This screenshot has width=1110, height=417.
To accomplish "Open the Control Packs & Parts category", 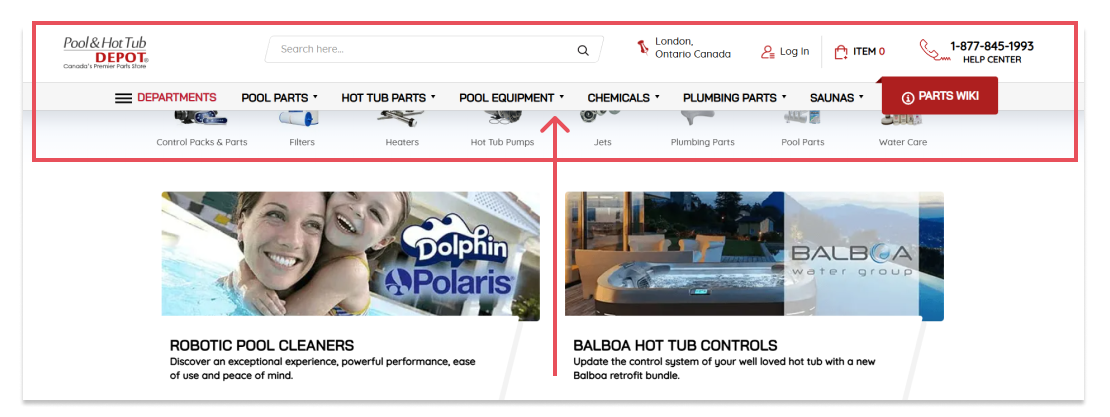I will 202,129.
